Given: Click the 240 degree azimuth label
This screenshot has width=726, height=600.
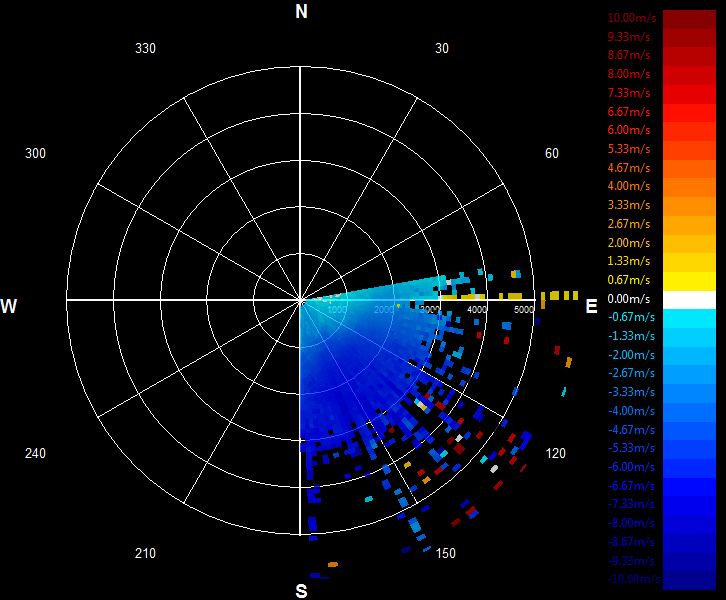Looking at the screenshot, I should point(35,453).
